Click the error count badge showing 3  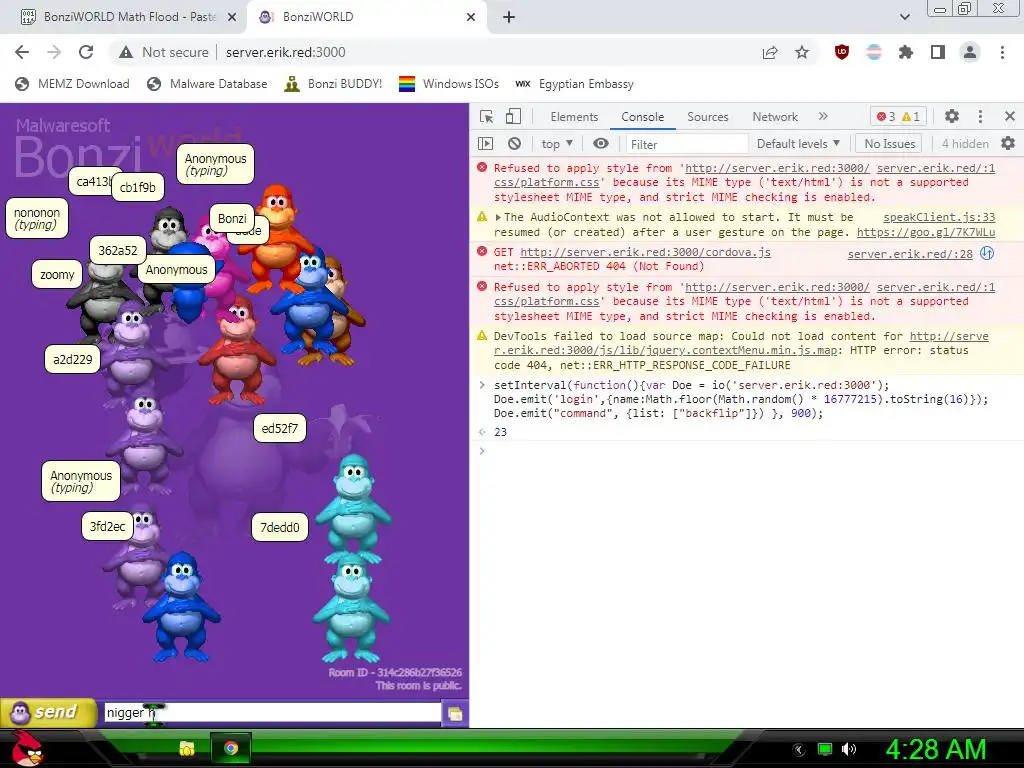tap(886, 117)
